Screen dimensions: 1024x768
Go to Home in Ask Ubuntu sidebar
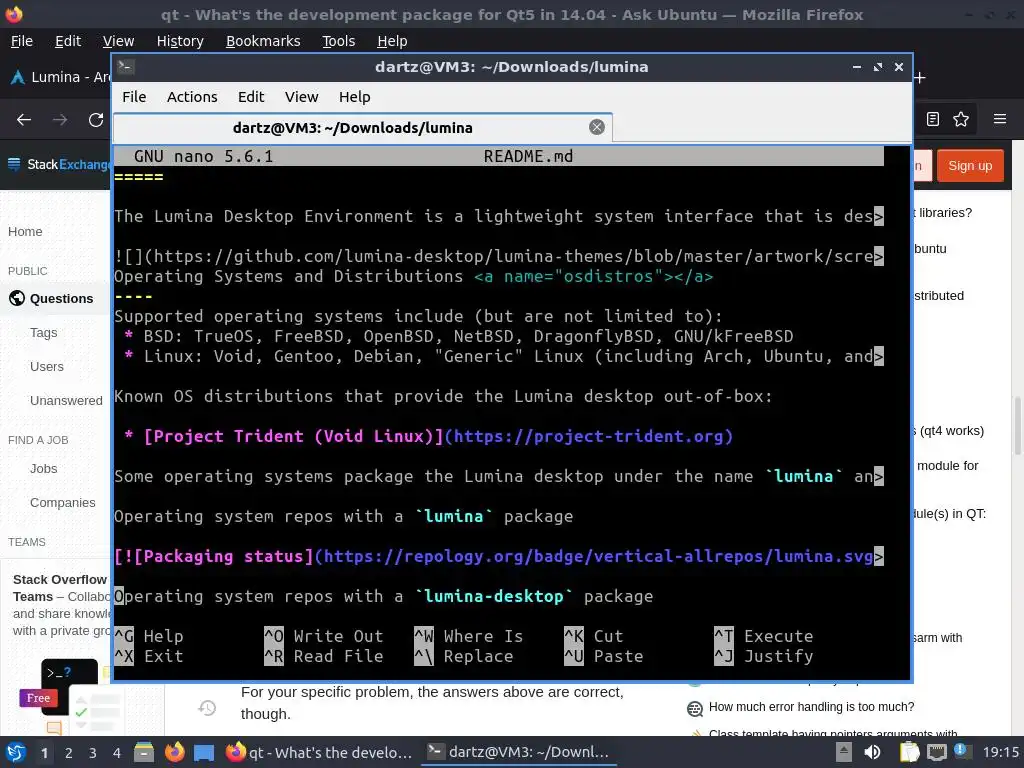point(25,231)
